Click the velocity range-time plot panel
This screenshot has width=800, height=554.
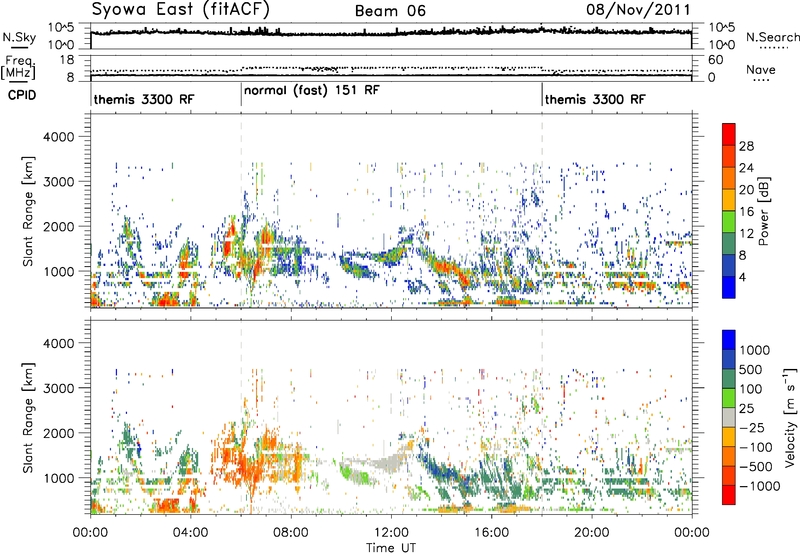(391, 417)
